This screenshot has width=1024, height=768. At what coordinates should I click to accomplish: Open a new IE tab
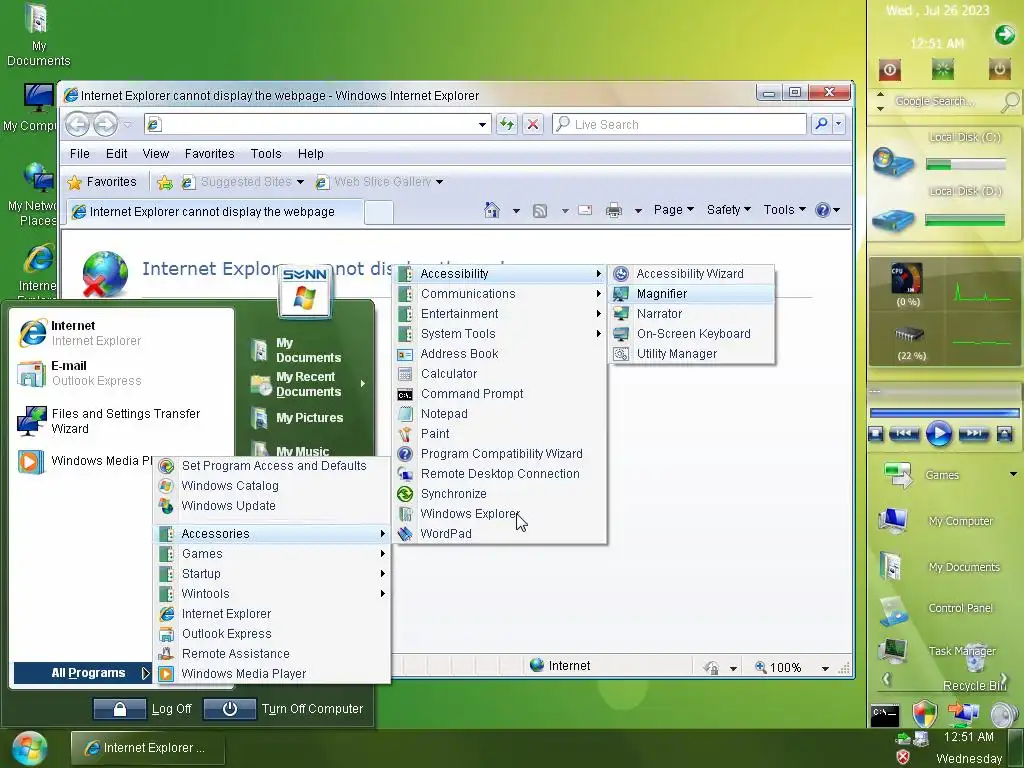379,212
